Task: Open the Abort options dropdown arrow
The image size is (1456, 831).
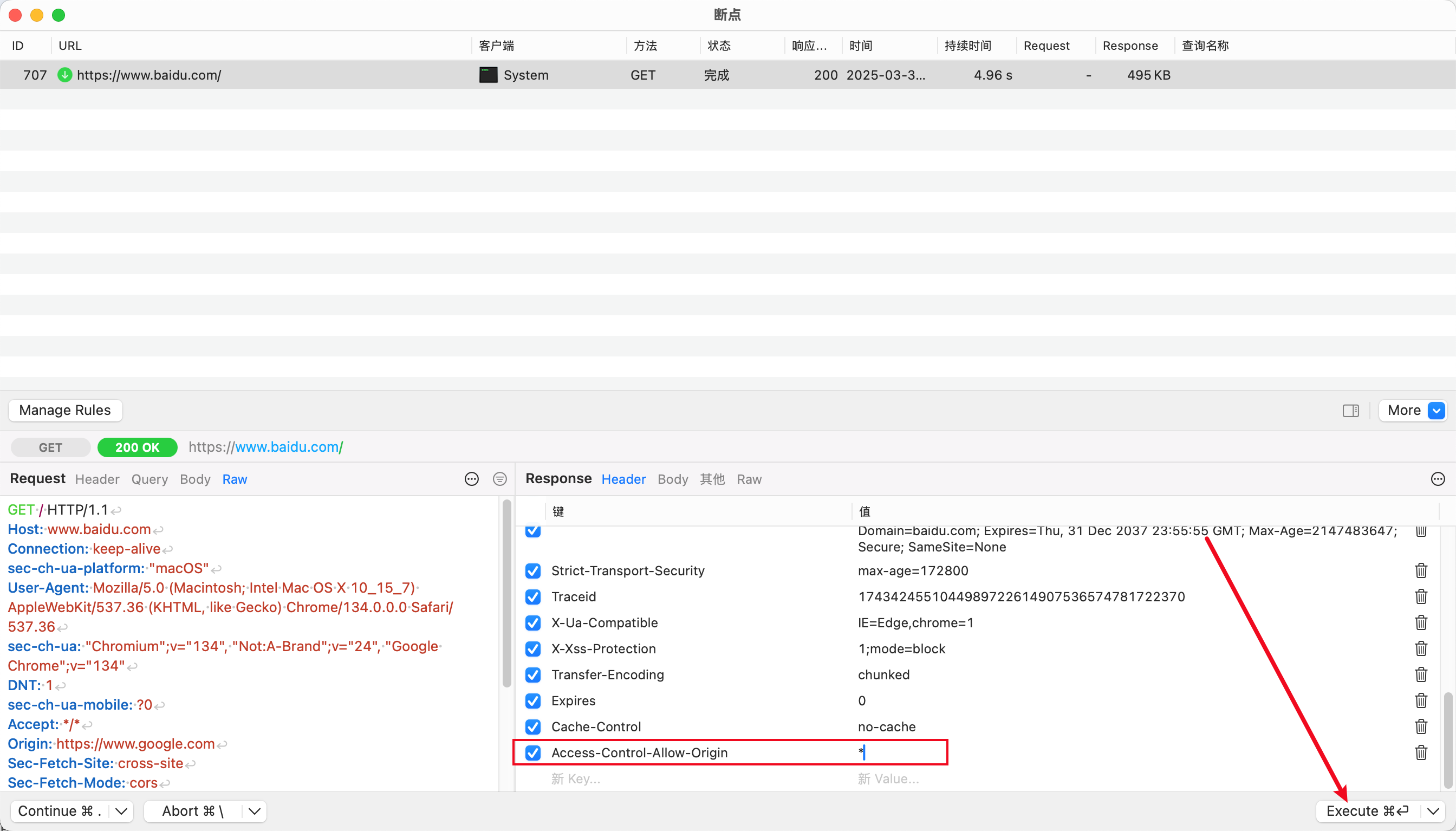Action: tap(255, 811)
